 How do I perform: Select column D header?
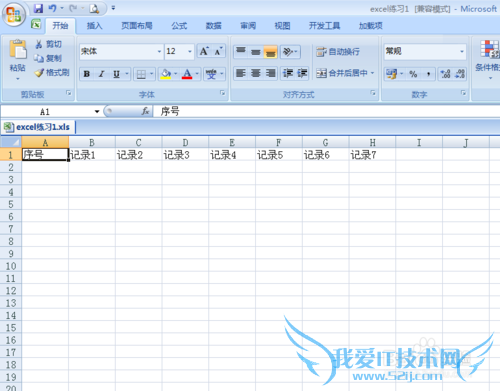pyautogui.click(x=185, y=143)
